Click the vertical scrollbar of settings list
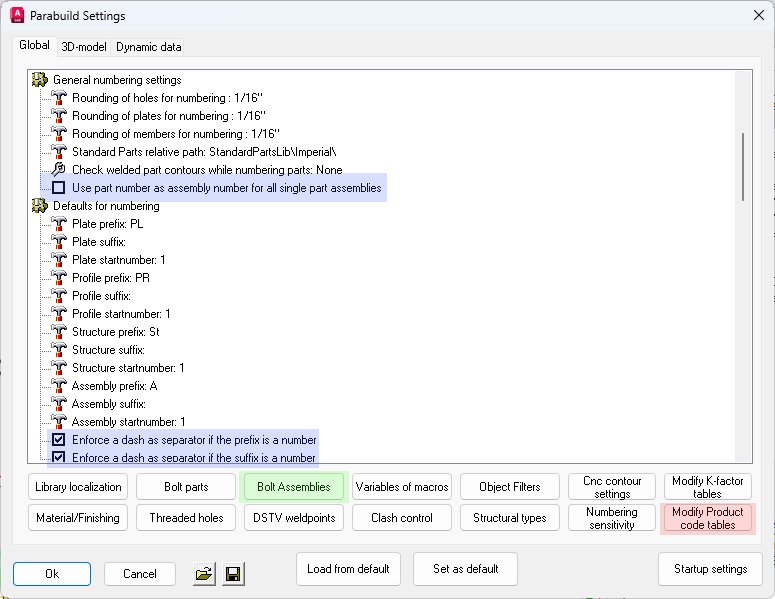This screenshot has height=599, width=775. pyautogui.click(x=743, y=166)
